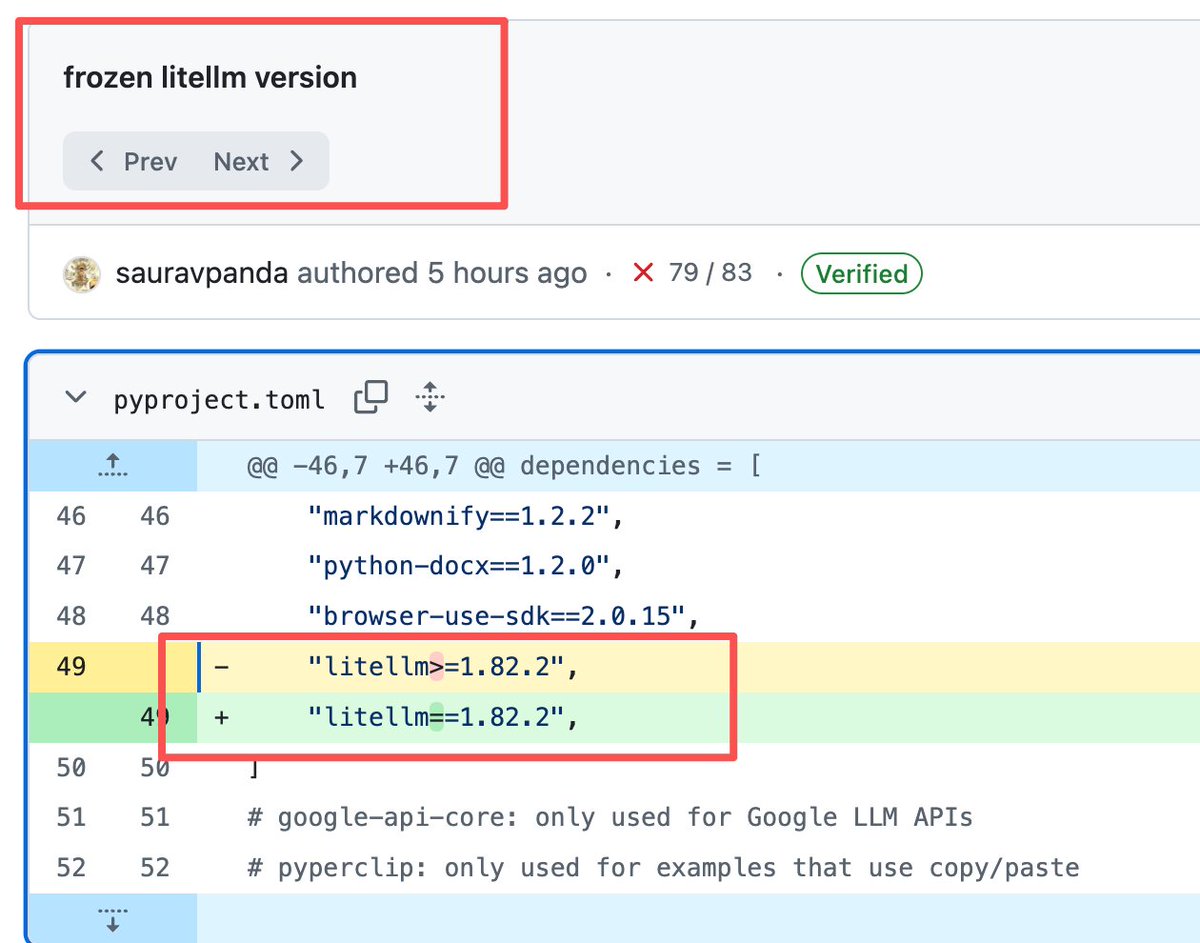This screenshot has height=943, width=1200.
Task: Show failed checks status 79 / 83
Action: point(692,273)
